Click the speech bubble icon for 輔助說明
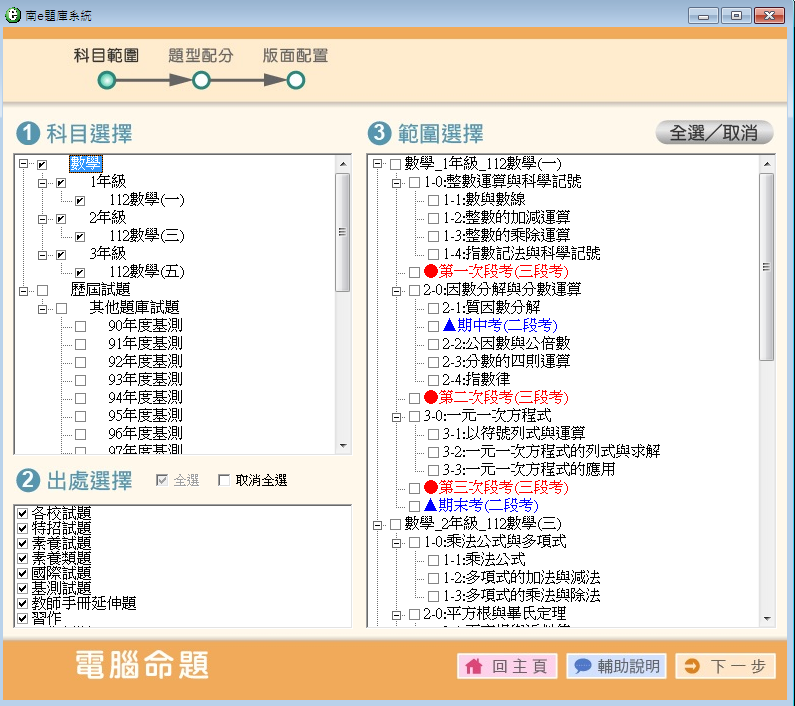This screenshot has width=795, height=706. click(x=582, y=667)
